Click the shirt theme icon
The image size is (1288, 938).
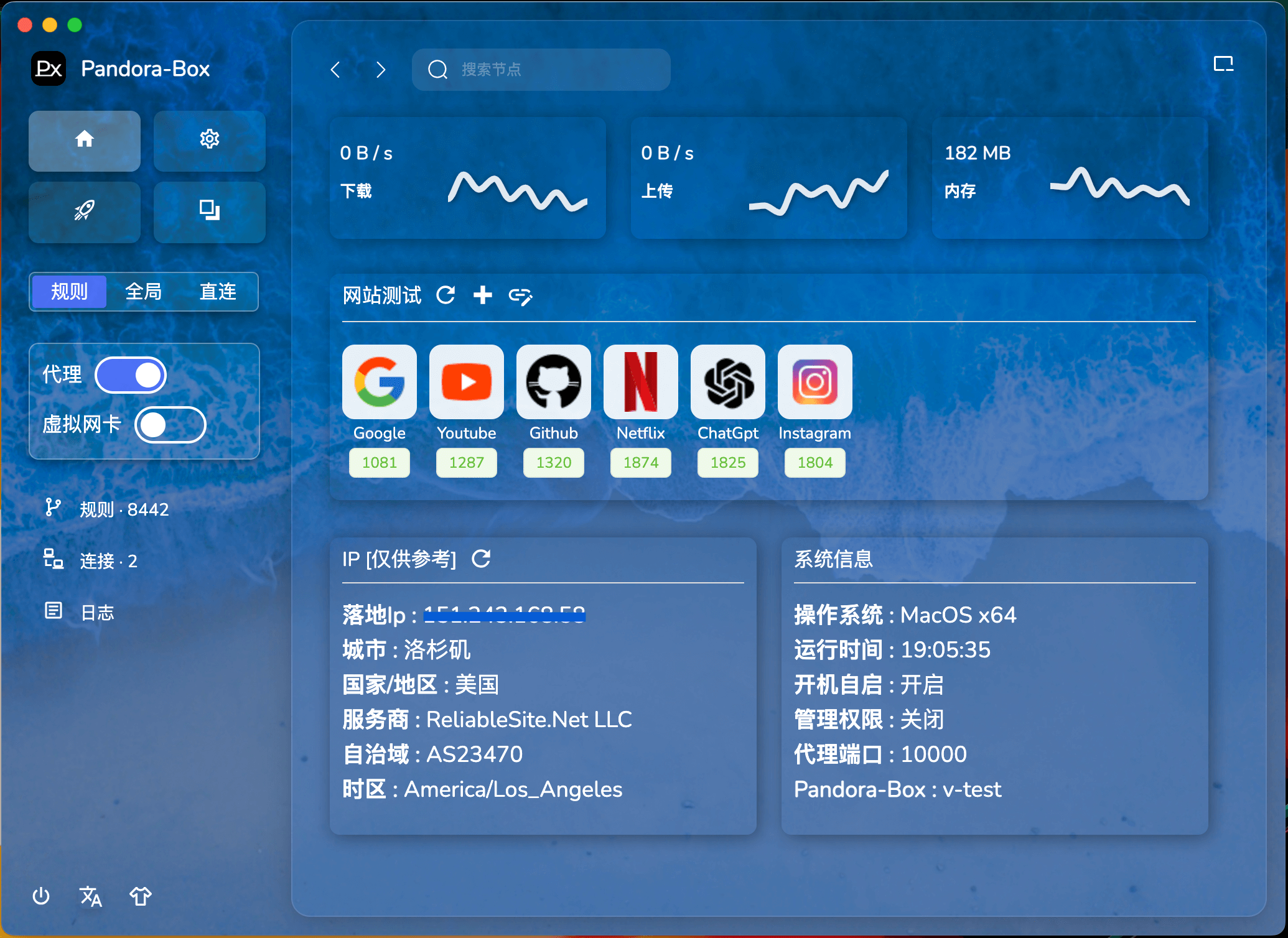(x=140, y=896)
